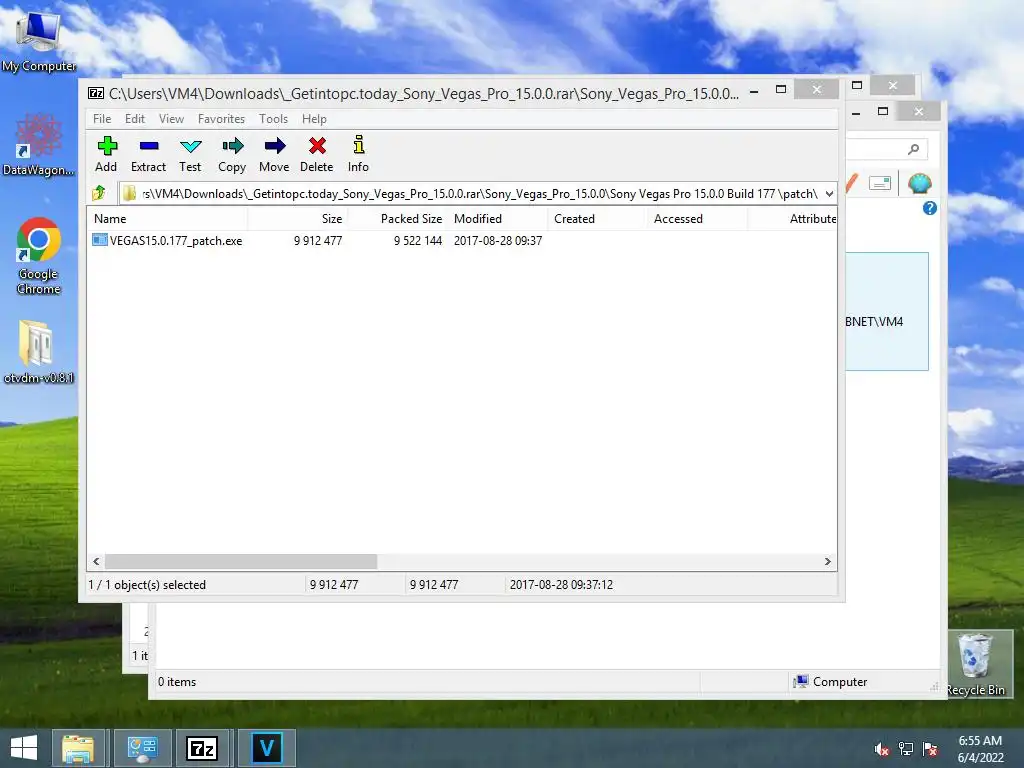The width and height of the screenshot is (1024, 768).
Task: Click the Add toolbar icon
Action: 106,154
